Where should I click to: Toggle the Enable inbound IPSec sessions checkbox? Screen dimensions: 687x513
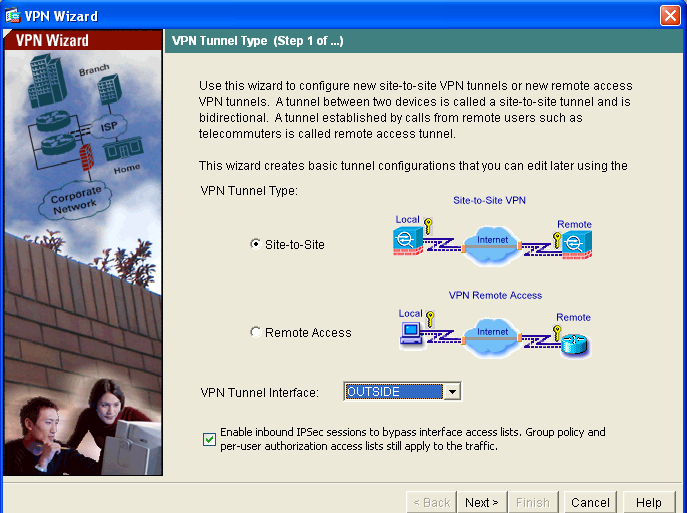(x=209, y=439)
